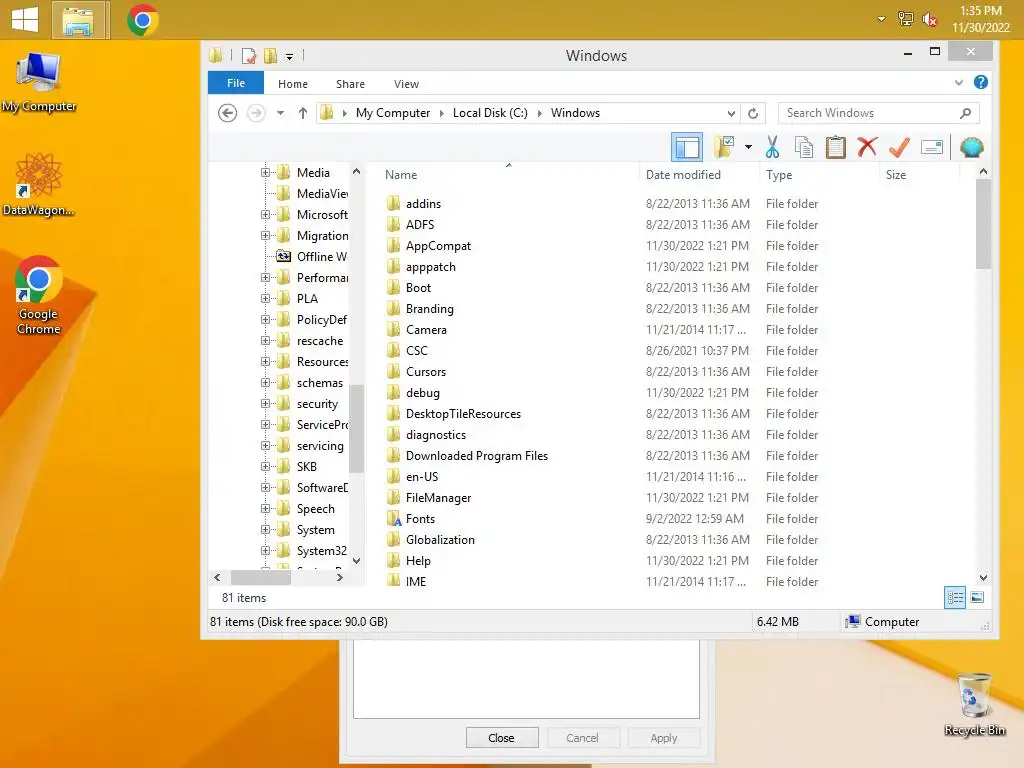Screen dimensions: 1024x768
Task: Click the Windows breadcrumb segment
Action: click(x=575, y=113)
